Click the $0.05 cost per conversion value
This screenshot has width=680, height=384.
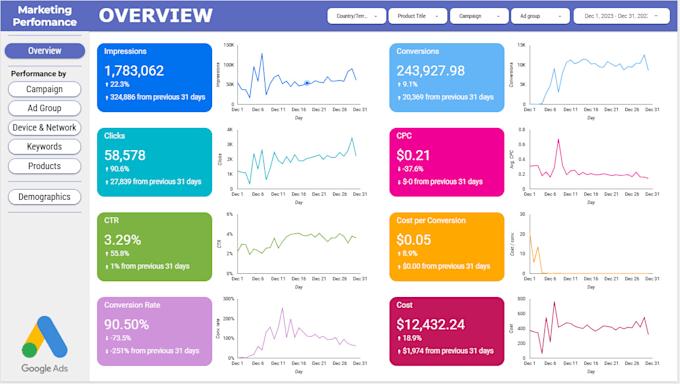click(414, 240)
